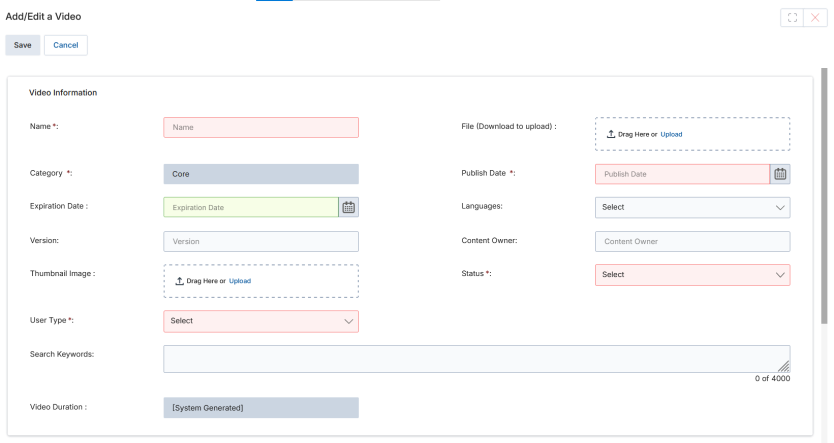Click the '0 of 4000' character counter
Viewport: 834px width, 443px height.
(x=772, y=379)
